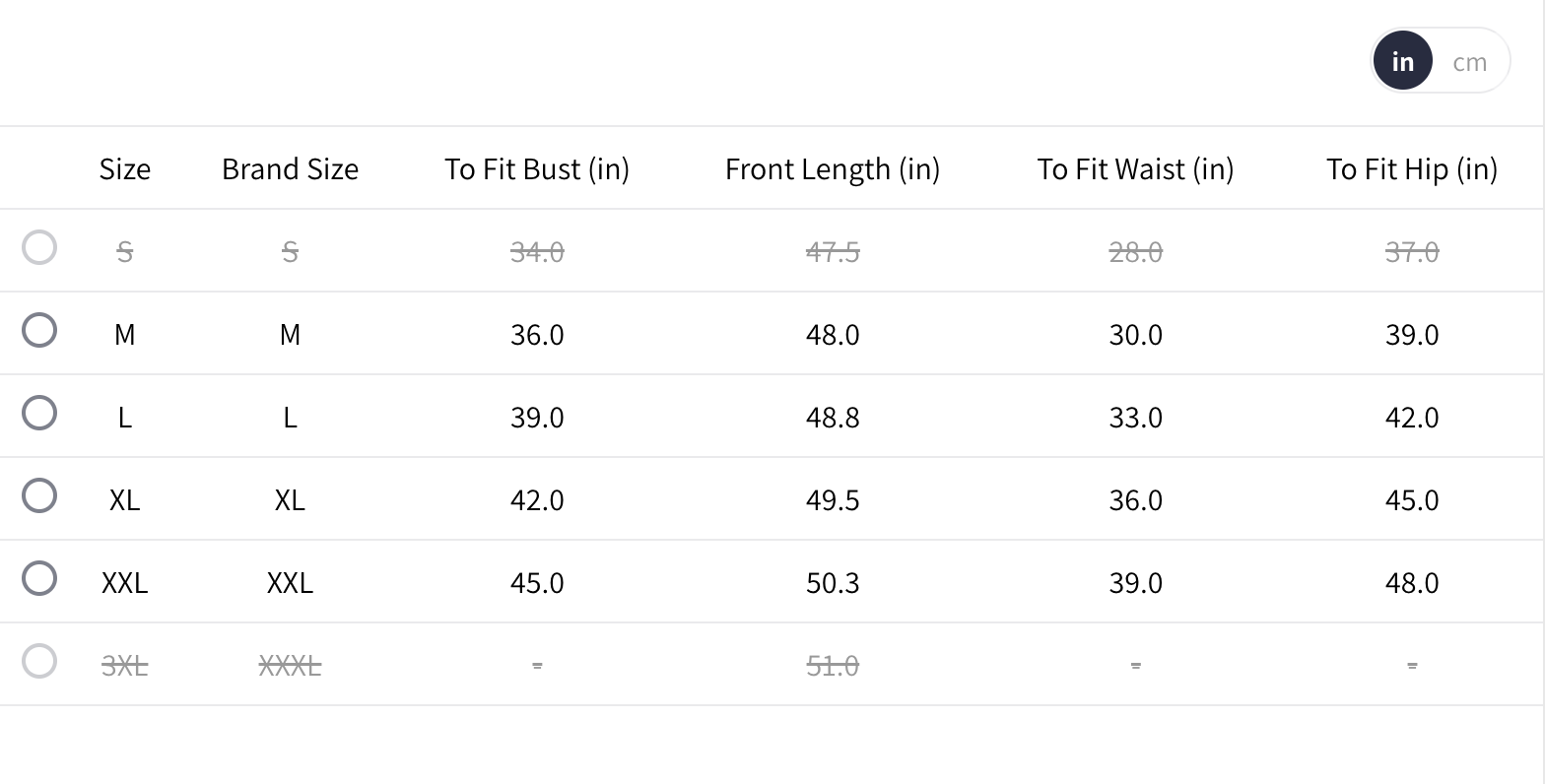
Task: Click the XXL row hip value 48.0
Action: (x=1412, y=583)
